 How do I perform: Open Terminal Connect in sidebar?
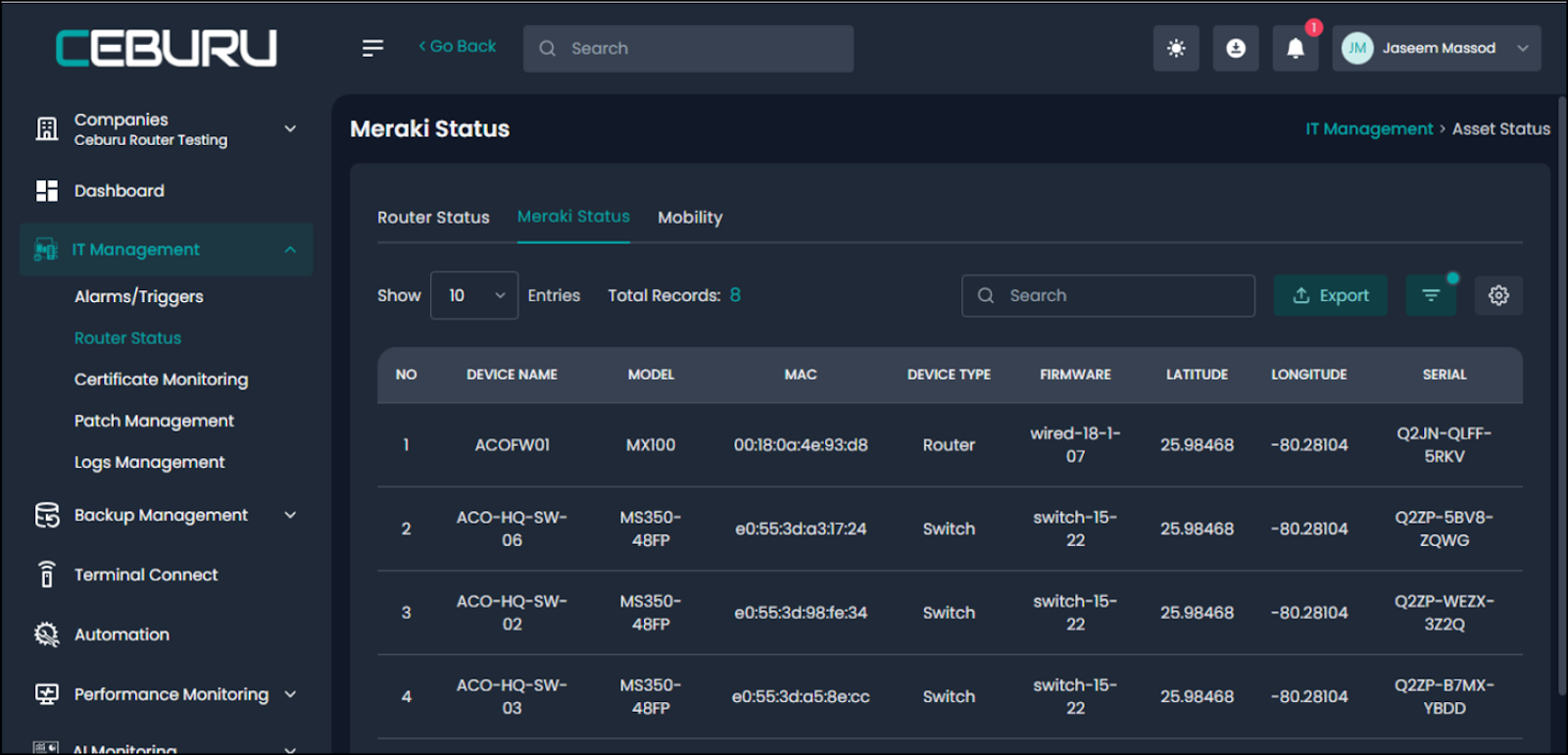pyautogui.click(x=146, y=575)
